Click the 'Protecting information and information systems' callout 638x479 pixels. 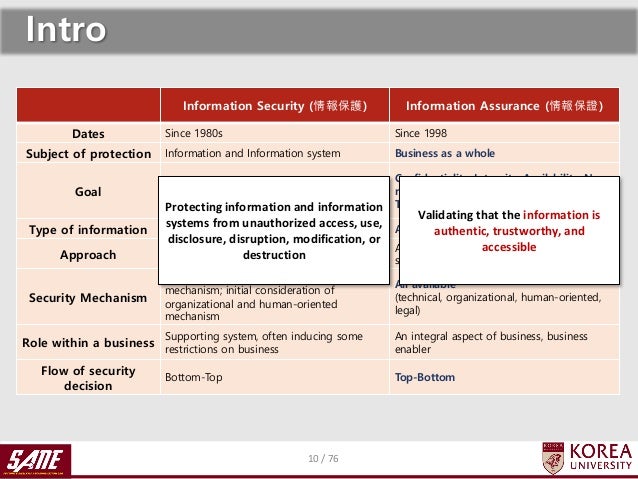(274, 230)
